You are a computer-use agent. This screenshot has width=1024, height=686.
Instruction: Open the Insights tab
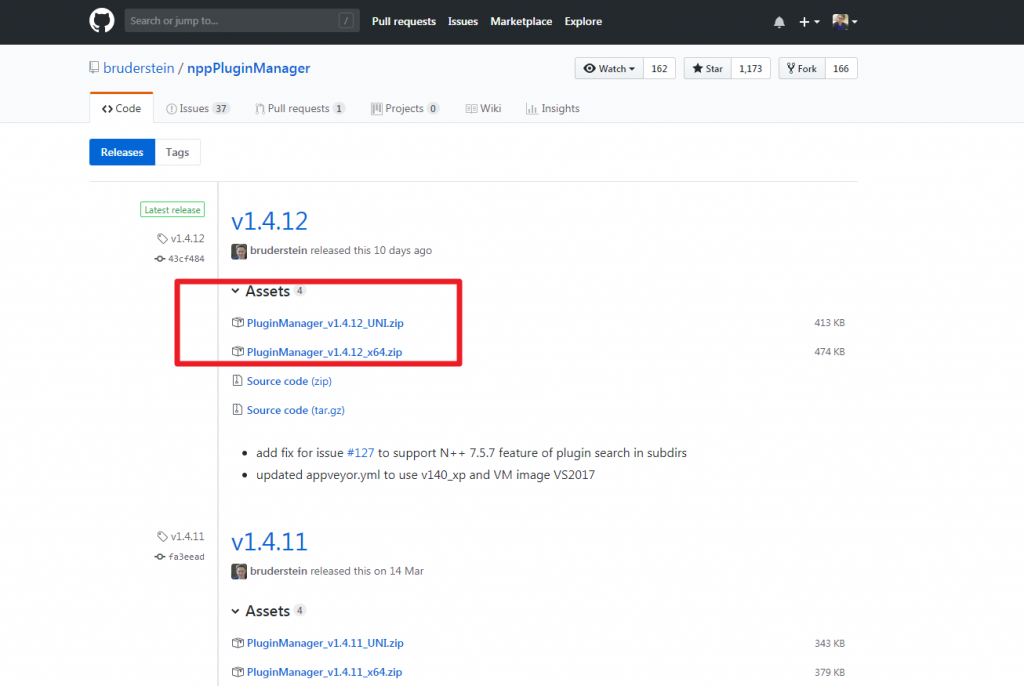(x=552, y=108)
